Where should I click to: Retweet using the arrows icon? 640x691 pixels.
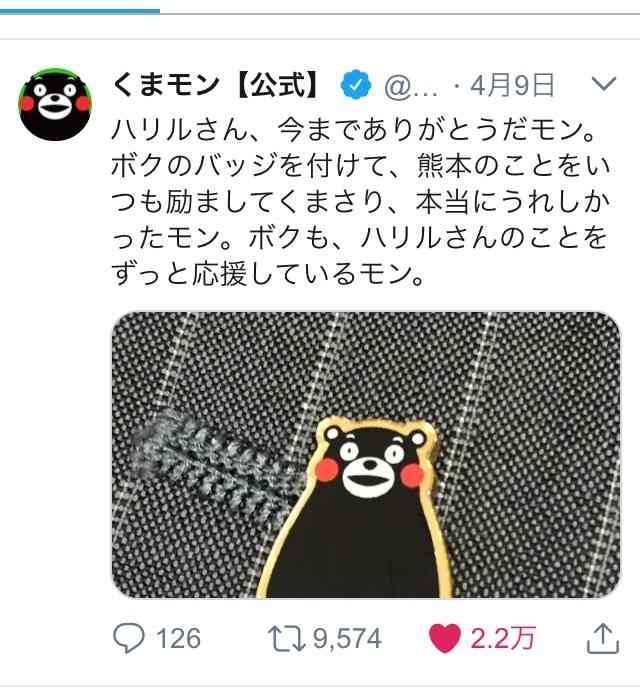coord(287,639)
